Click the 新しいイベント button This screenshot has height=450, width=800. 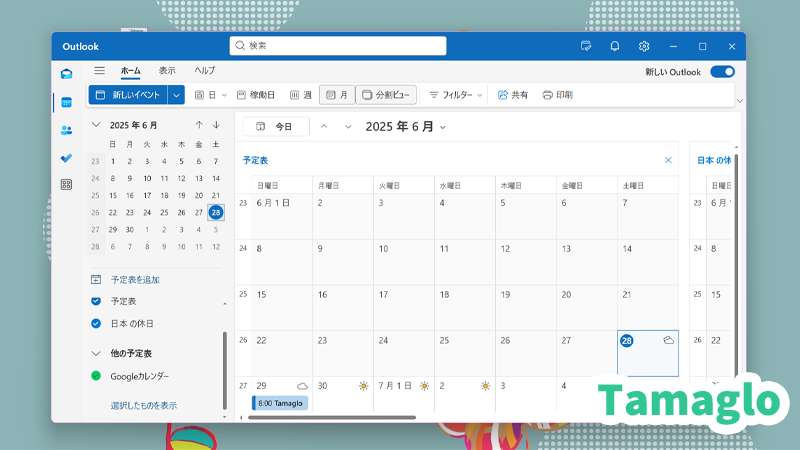128,95
